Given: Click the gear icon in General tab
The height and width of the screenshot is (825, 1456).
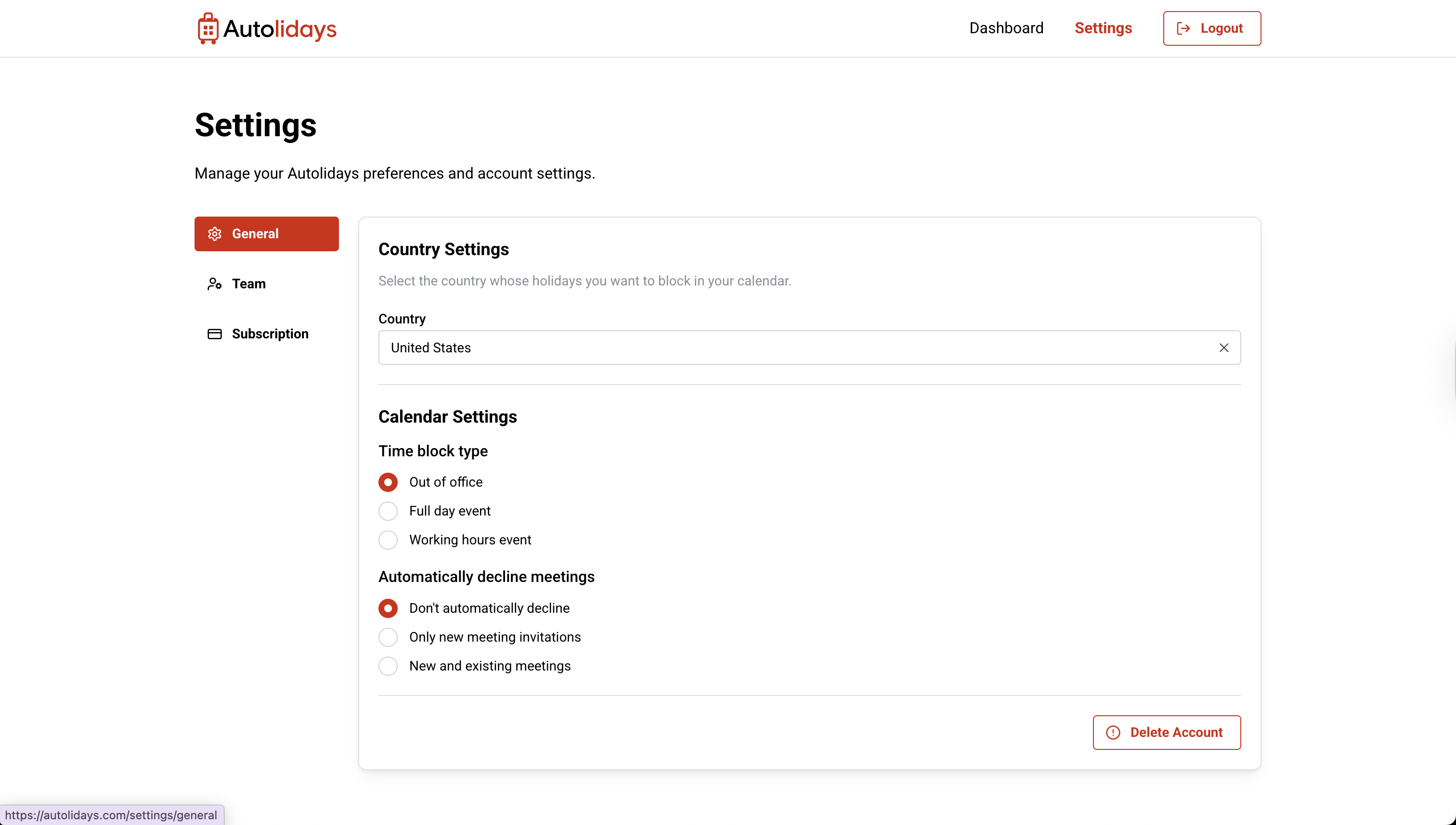Looking at the screenshot, I should tap(215, 234).
